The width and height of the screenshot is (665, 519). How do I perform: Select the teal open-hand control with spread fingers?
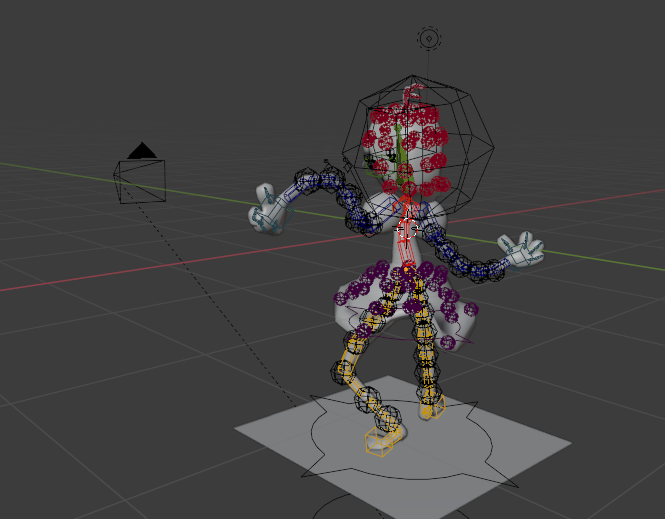click(523, 250)
